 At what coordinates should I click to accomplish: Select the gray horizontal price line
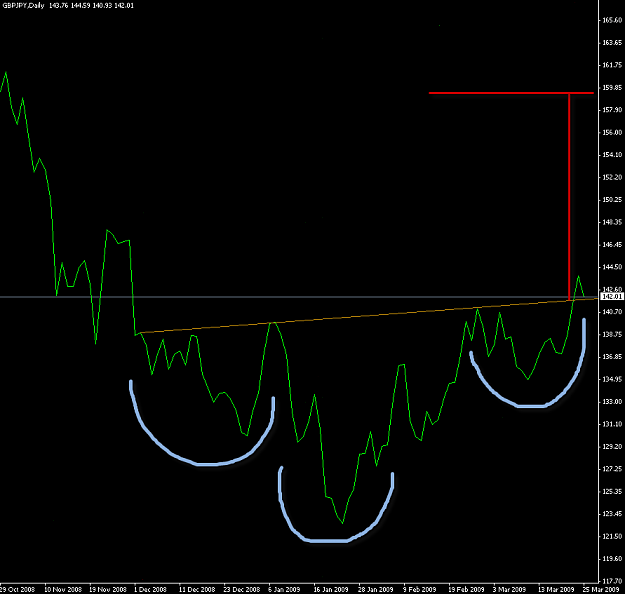tap(299, 297)
